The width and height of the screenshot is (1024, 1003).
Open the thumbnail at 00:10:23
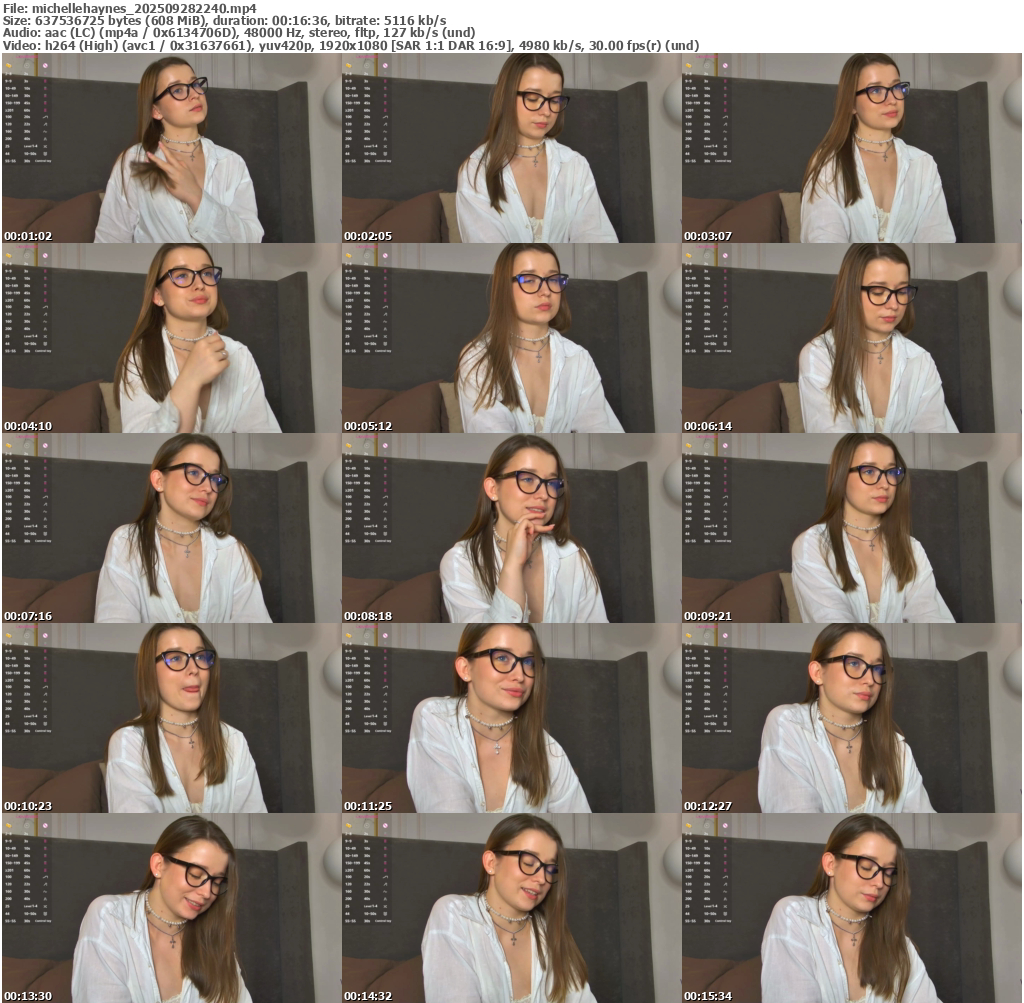pos(171,718)
